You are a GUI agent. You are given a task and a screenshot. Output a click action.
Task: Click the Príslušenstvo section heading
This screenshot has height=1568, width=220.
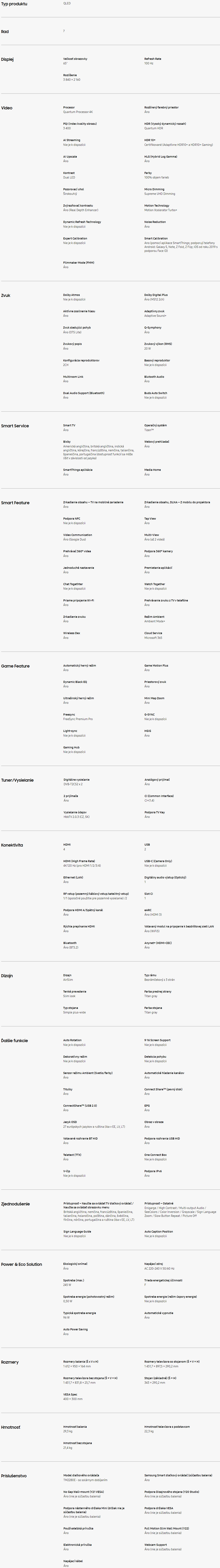point(13,1476)
